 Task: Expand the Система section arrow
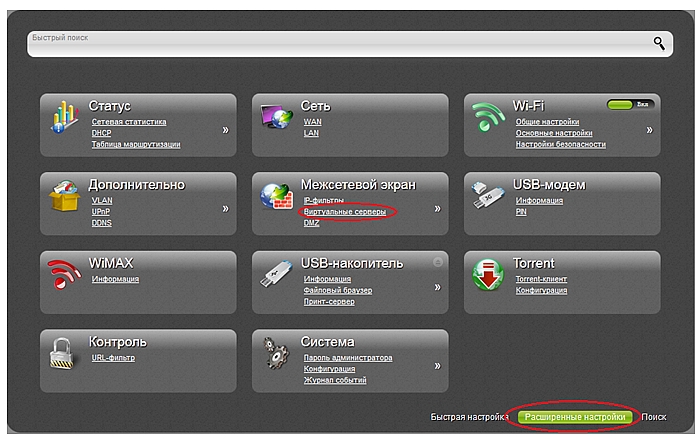tap(437, 366)
